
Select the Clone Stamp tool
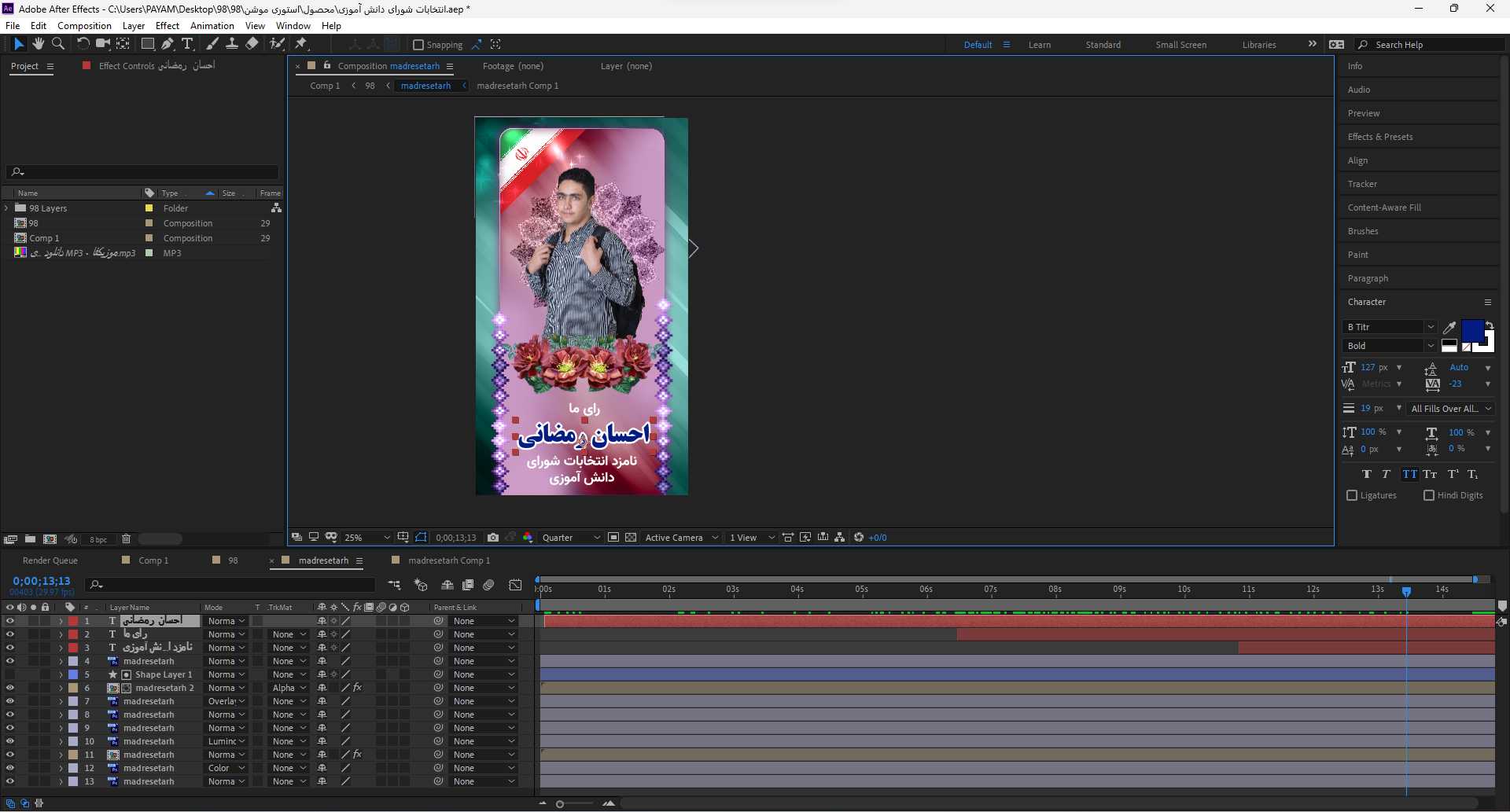(232, 44)
